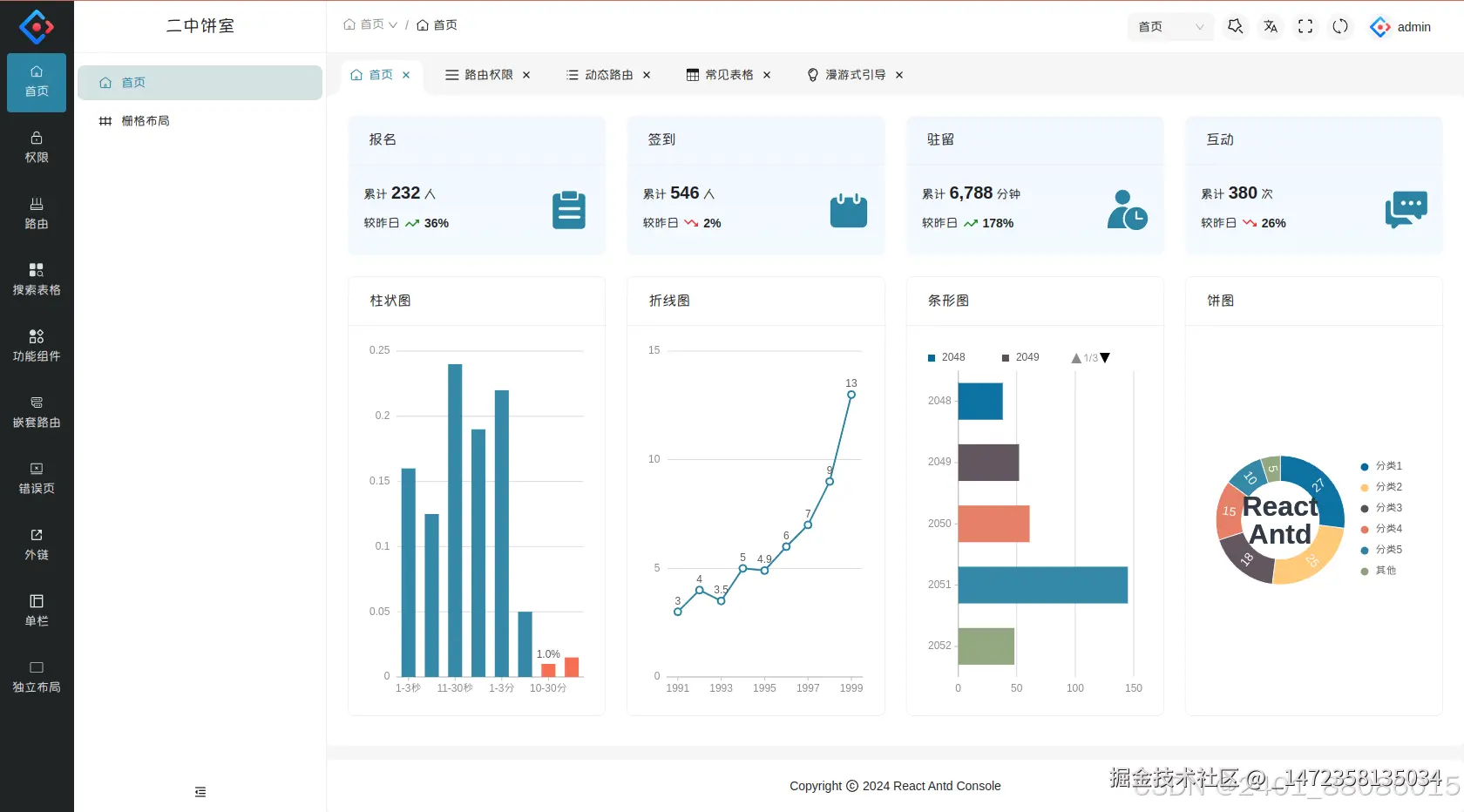The height and width of the screenshot is (812, 1464).
Task: Open the 首页 dropdown in the header
Action: 1170,27
